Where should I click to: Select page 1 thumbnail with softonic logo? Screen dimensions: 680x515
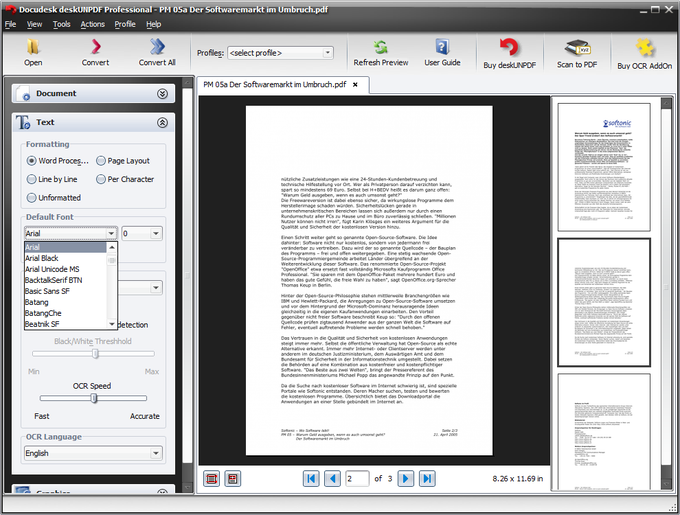tap(604, 167)
